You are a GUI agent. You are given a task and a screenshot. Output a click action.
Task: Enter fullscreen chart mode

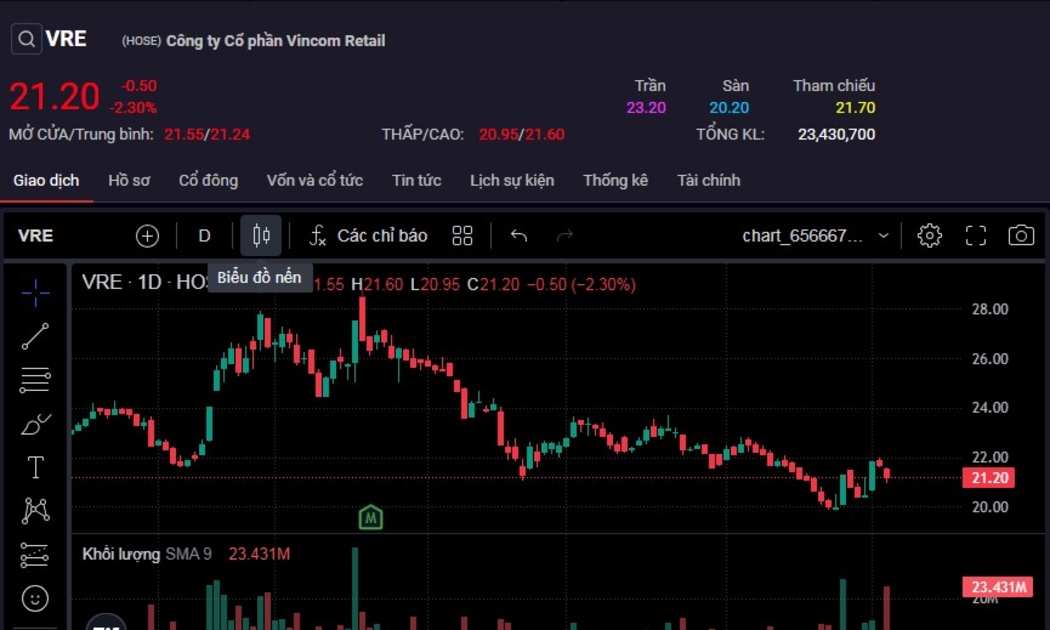(x=975, y=236)
